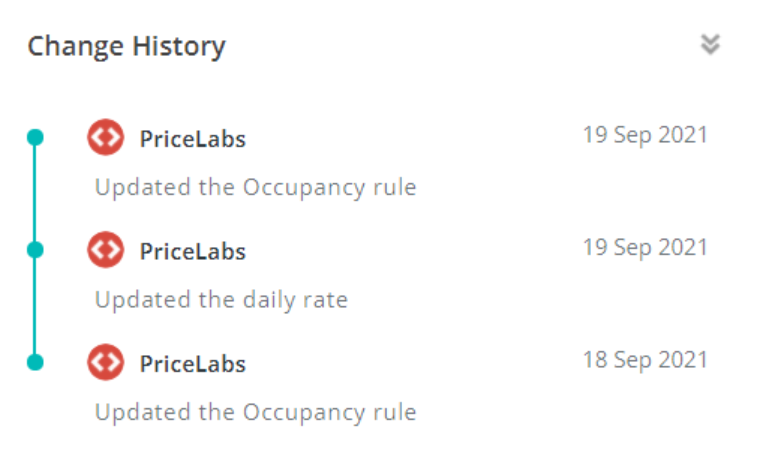Open the PriceLabs name in the first history entry
Screen dimensions: 760x476
pos(192,139)
